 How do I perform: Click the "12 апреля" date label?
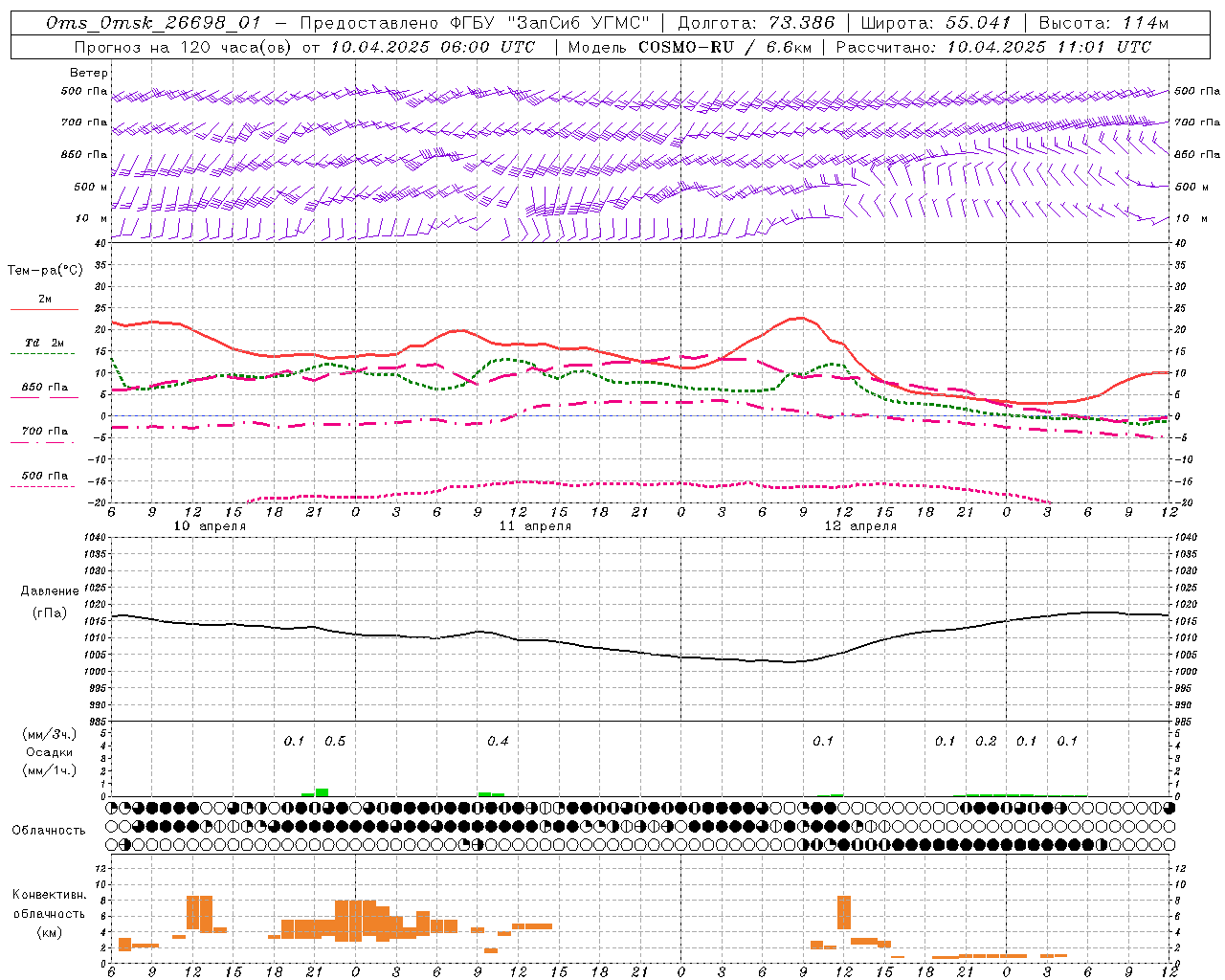tap(860, 526)
